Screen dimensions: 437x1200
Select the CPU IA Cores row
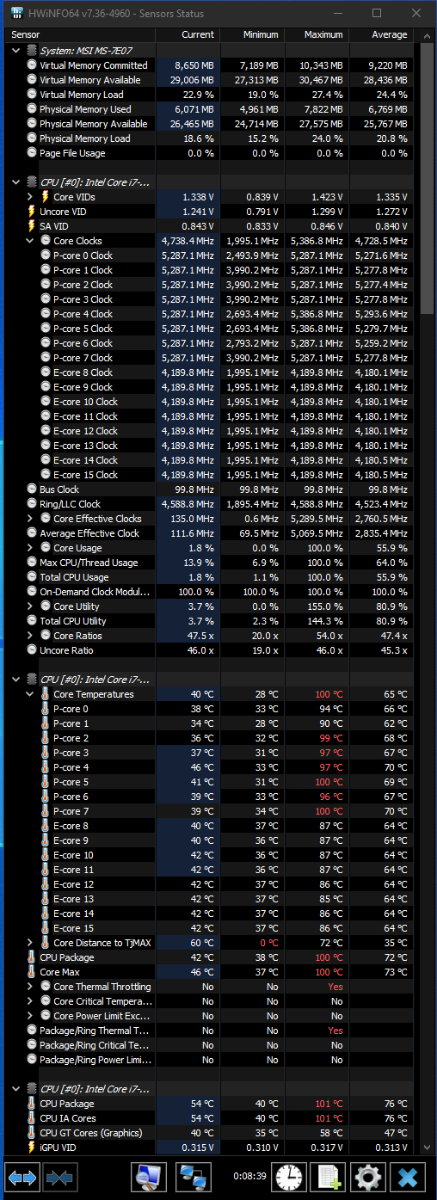(x=208, y=1118)
